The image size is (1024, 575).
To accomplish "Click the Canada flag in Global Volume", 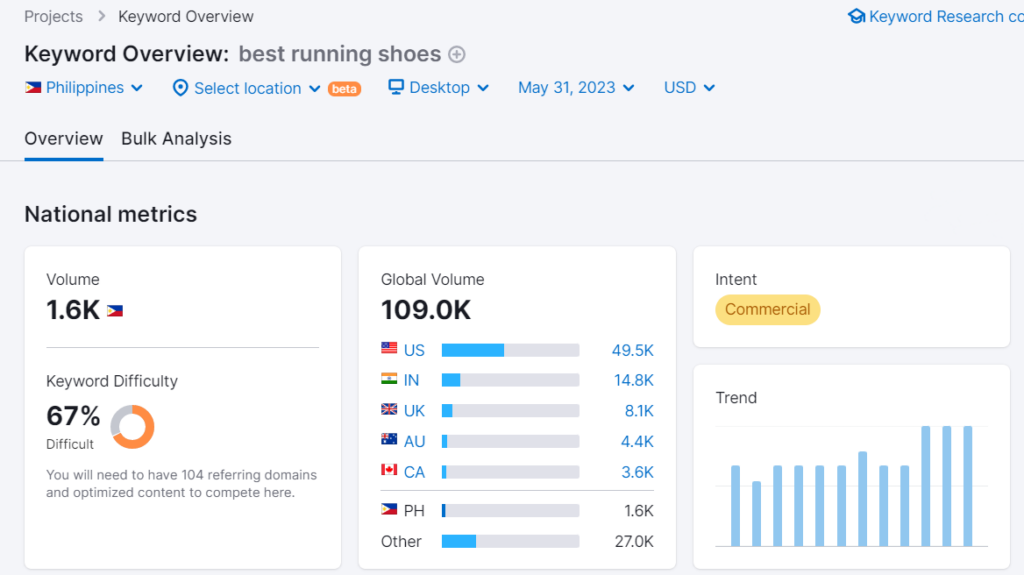I will click(389, 471).
